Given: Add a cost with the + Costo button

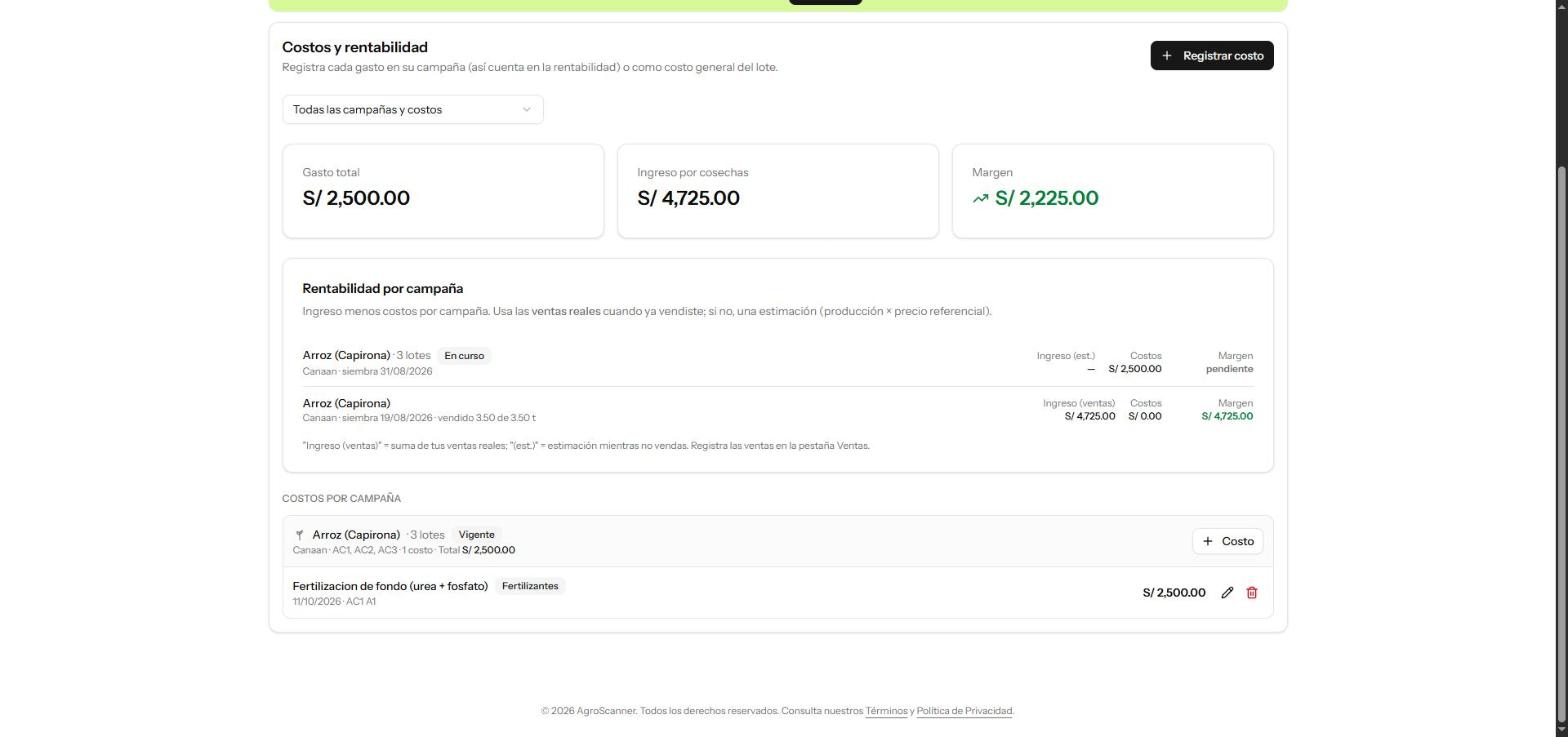Looking at the screenshot, I should pyautogui.click(x=1227, y=541).
